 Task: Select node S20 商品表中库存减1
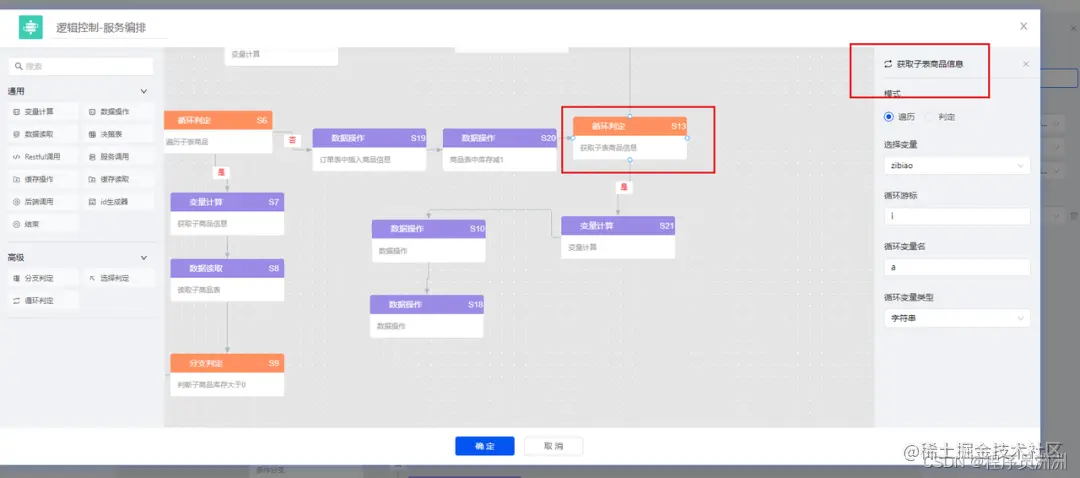(499, 149)
